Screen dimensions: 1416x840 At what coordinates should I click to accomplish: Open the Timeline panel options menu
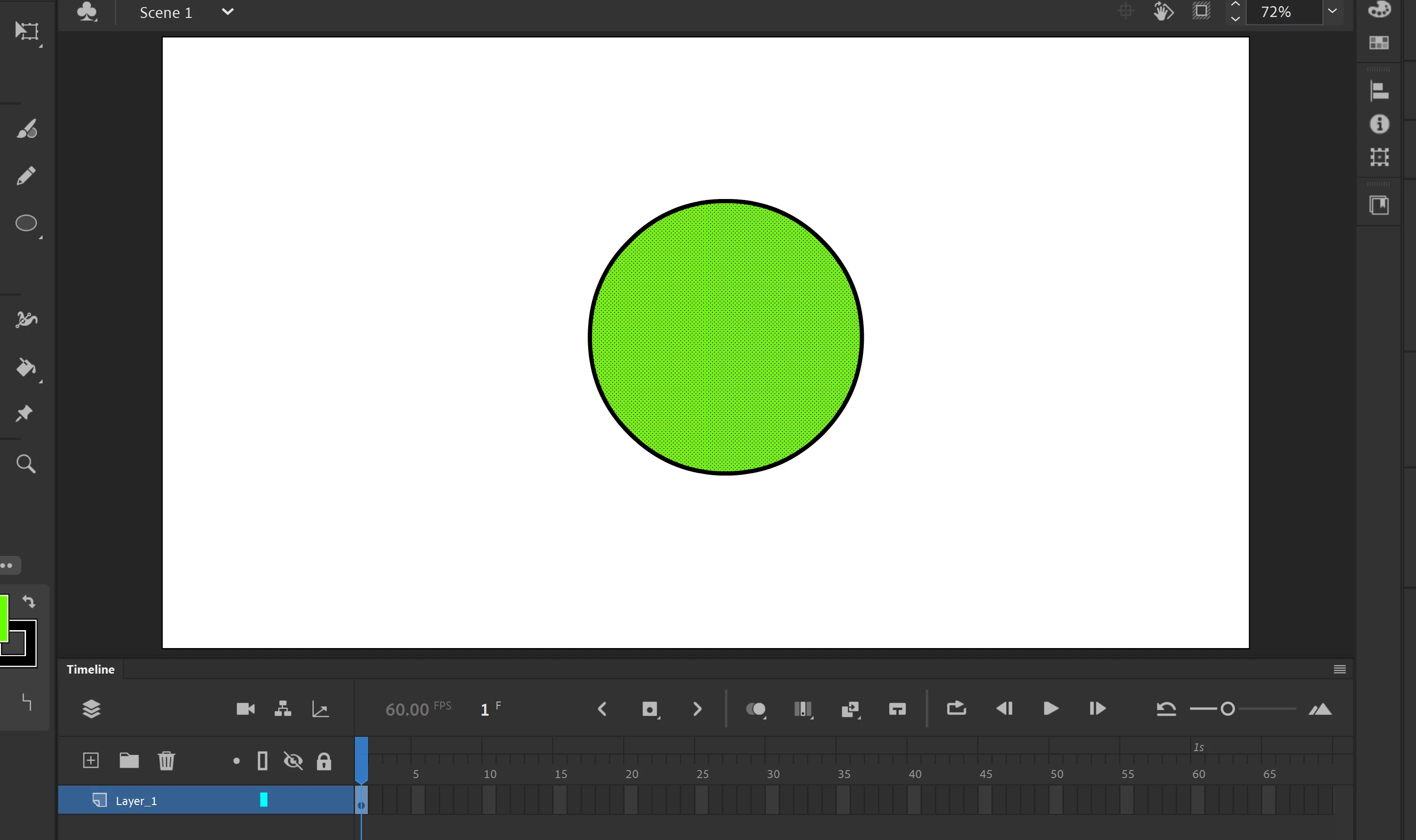(x=1339, y=669)
